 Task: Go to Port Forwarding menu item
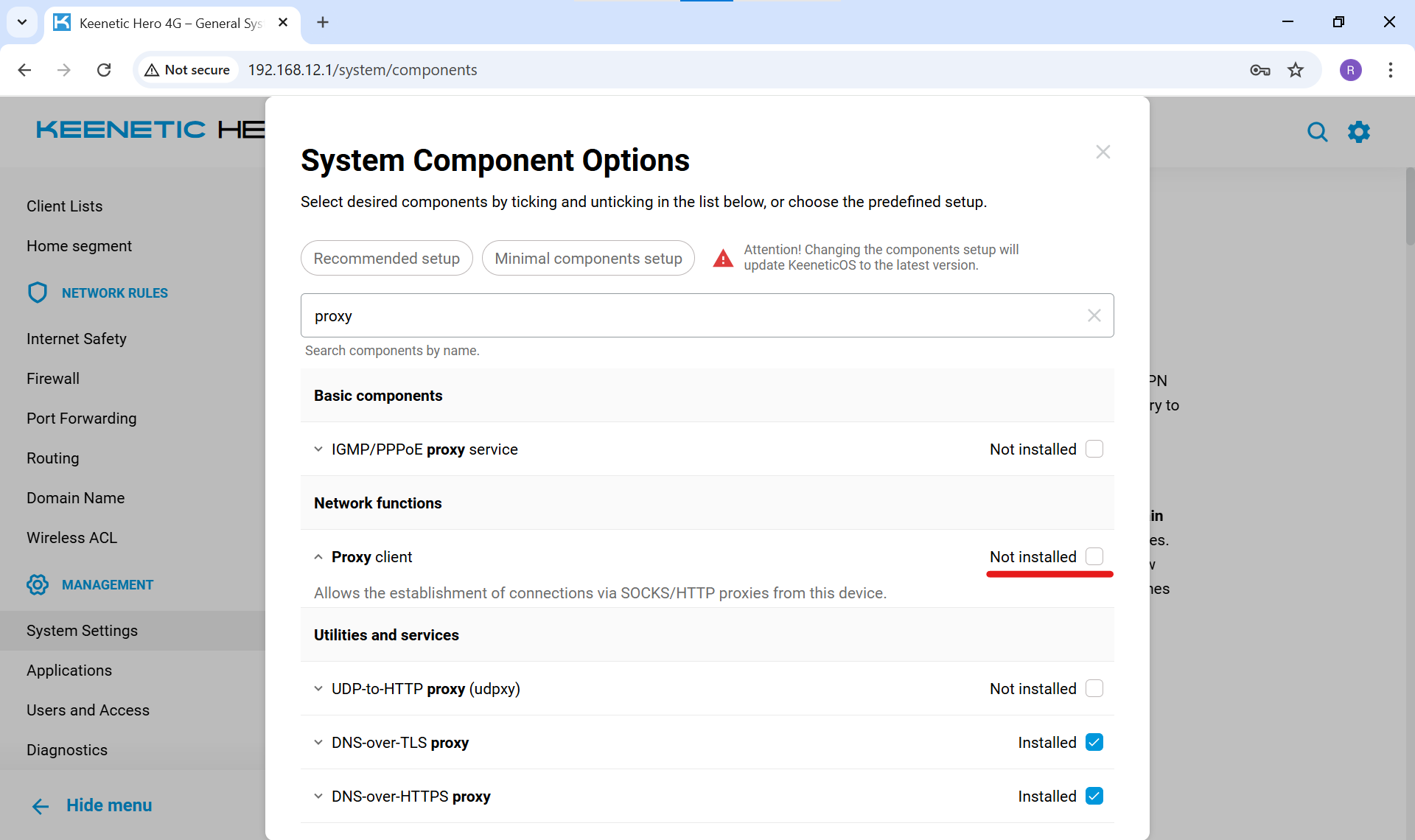(x=82, y=419)
